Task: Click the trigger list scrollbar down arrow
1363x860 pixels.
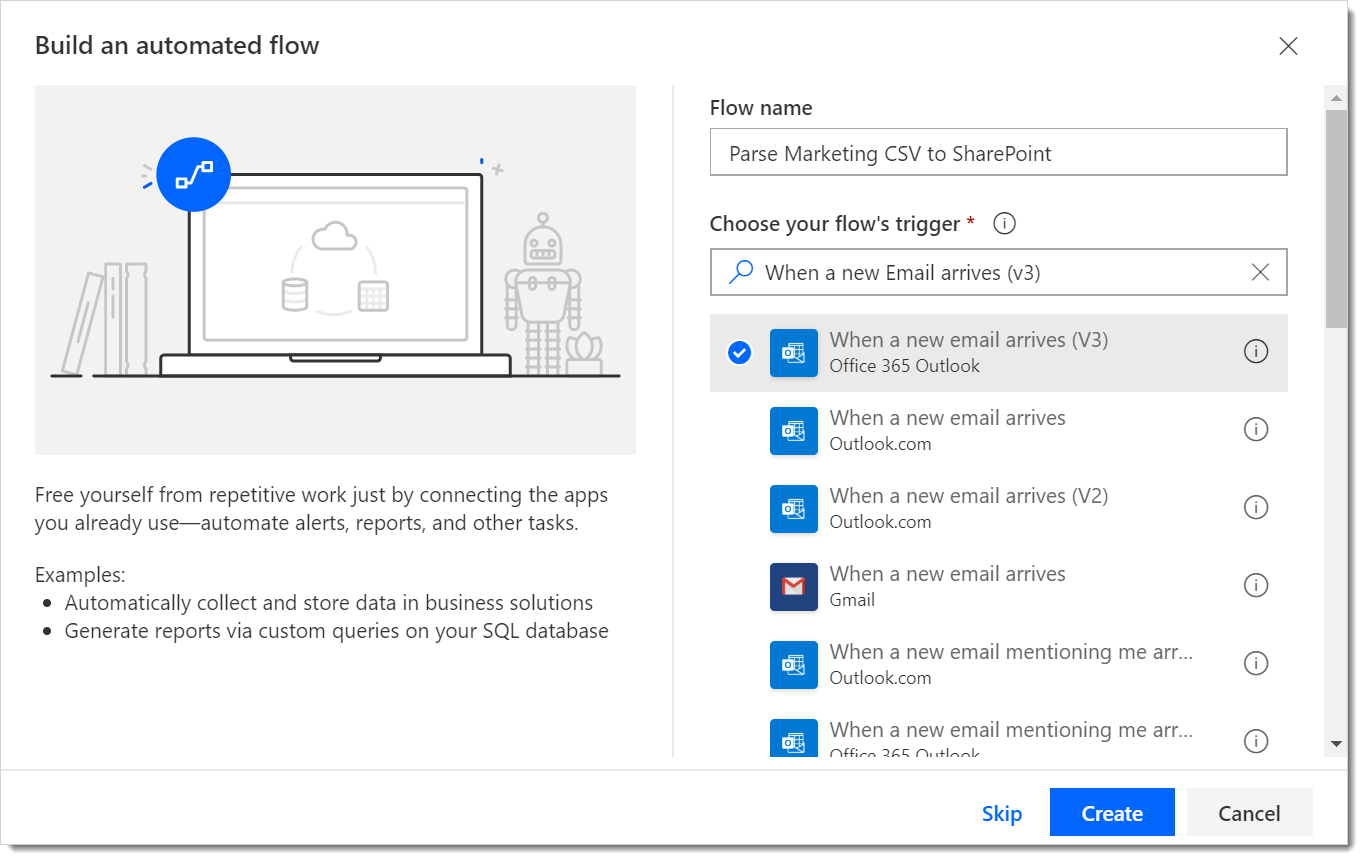Action: pyautogui.click(x=1336, y=744)
